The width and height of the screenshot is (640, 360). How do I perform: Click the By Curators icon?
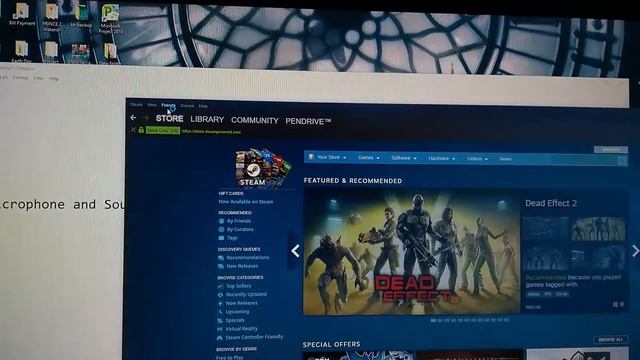[222, 229]
